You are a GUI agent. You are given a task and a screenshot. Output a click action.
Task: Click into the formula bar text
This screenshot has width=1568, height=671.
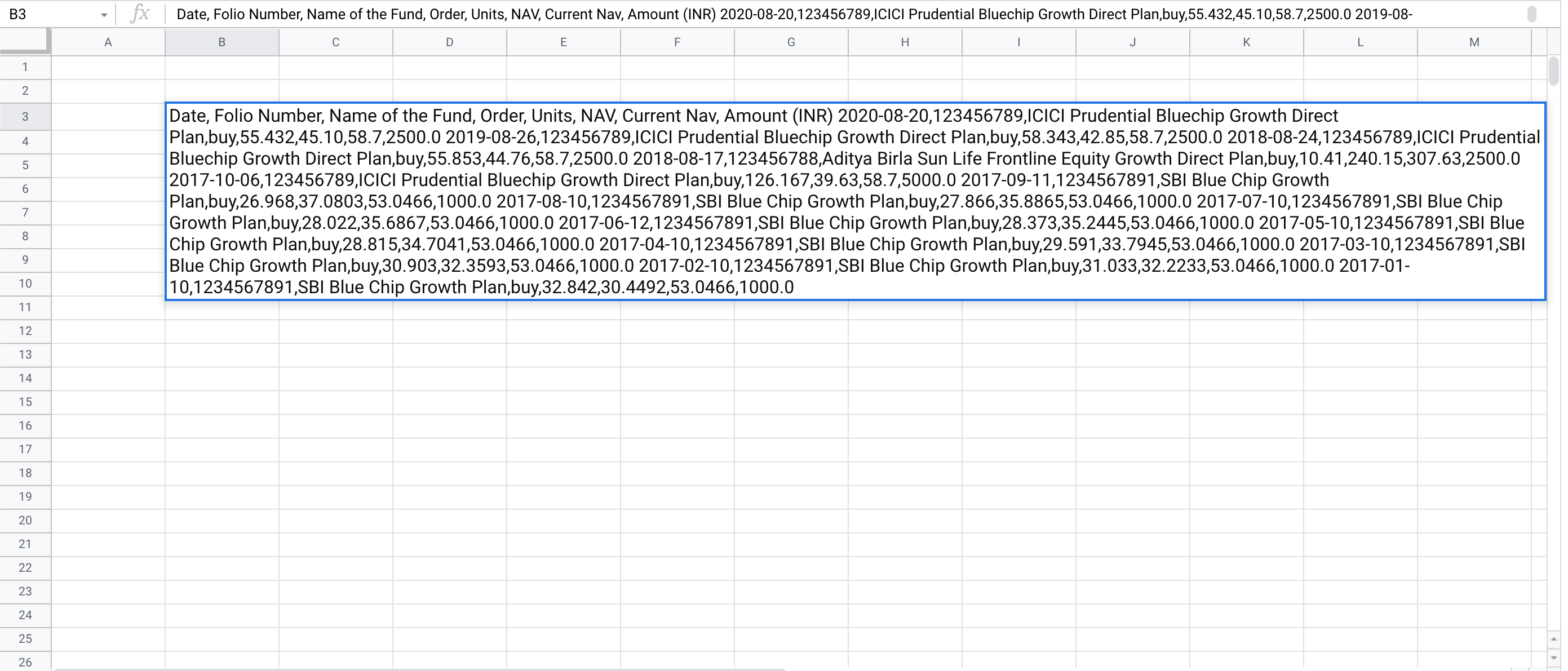[x=793, y=14]
